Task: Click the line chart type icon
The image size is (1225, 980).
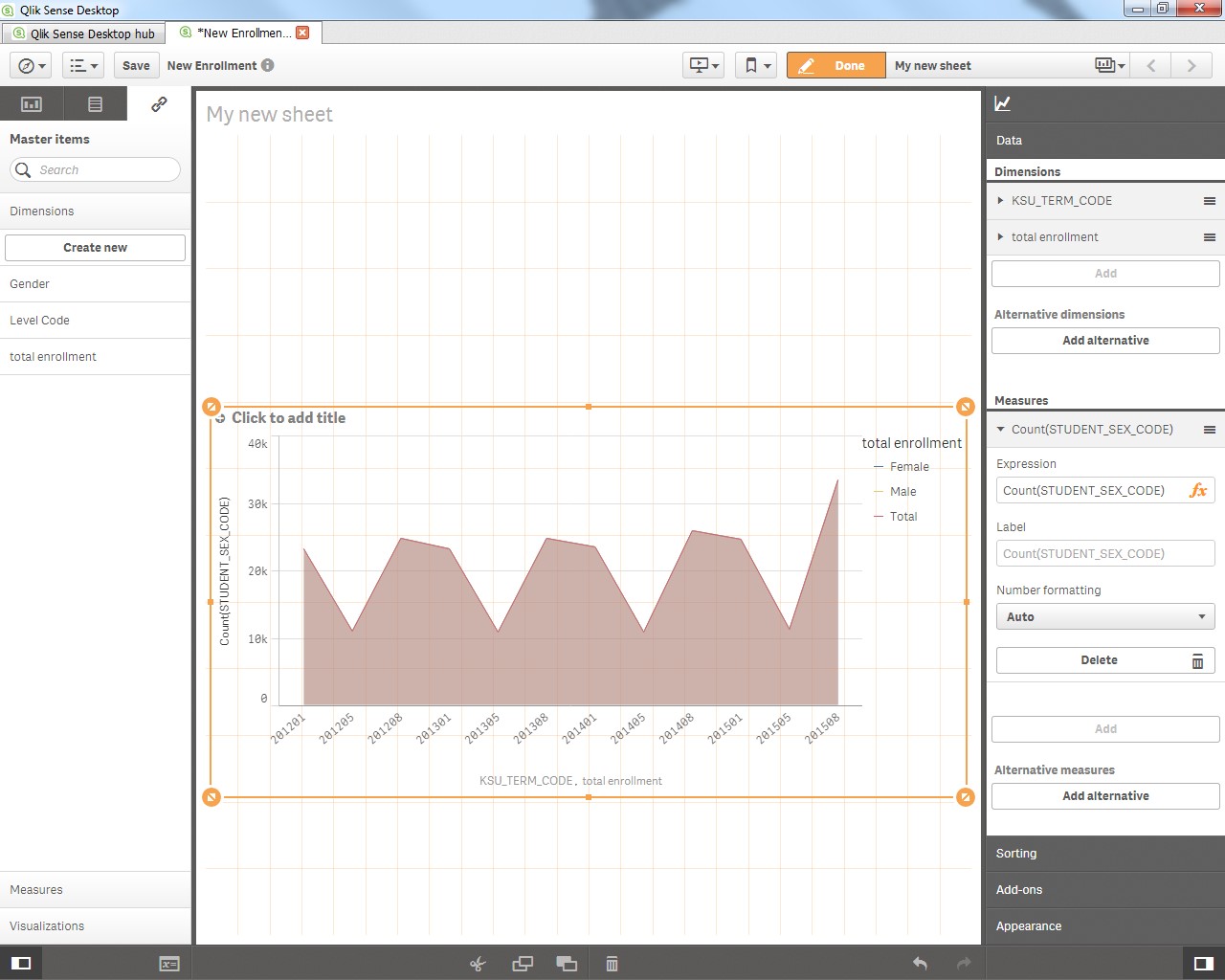Action: click(1003, 103)
